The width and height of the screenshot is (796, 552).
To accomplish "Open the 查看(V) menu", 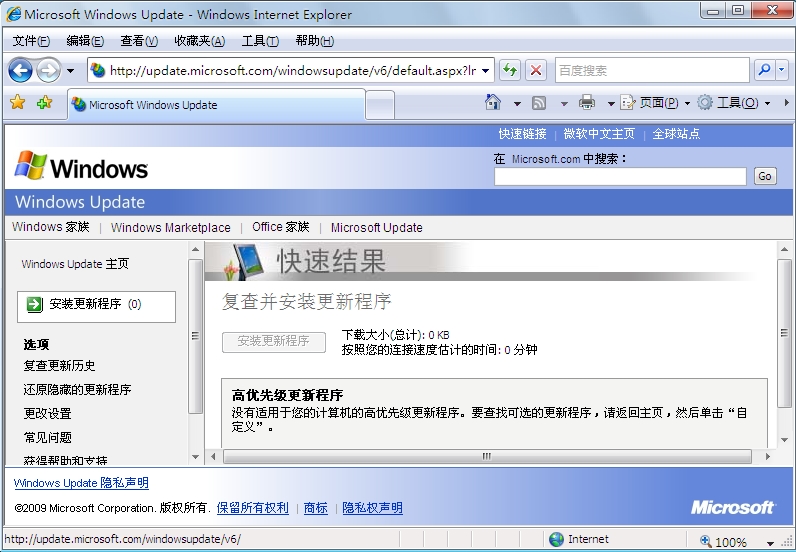I will coord(139,41).
